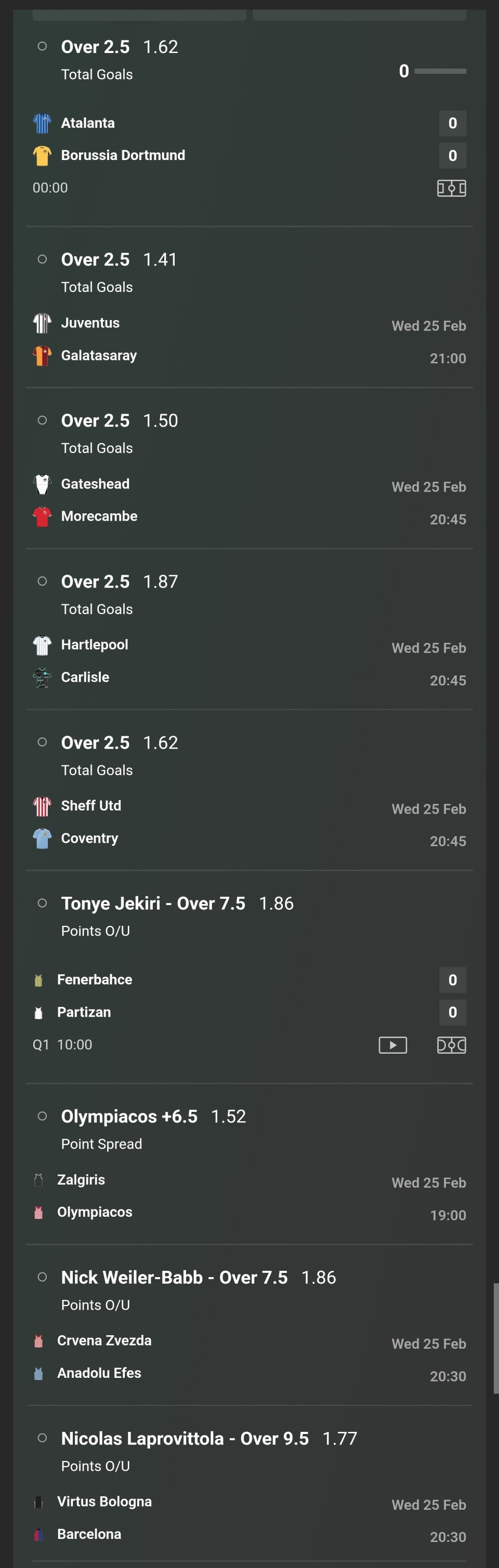Click the vertical scrollbar on the right edge
This screenshot has width=499, height=1568.
coord(496,1338)
